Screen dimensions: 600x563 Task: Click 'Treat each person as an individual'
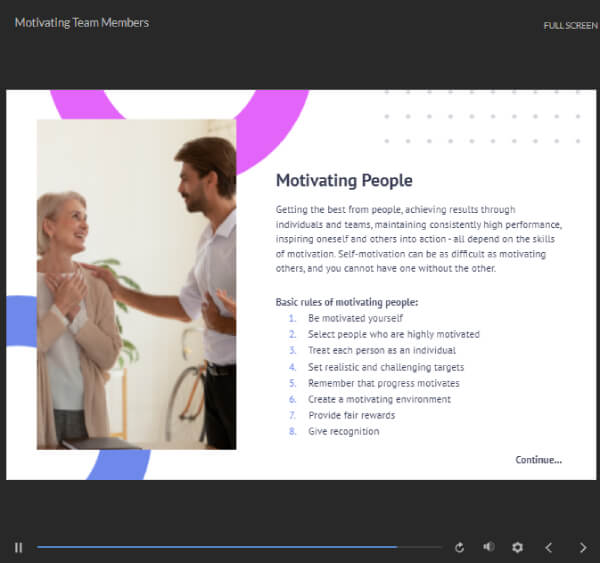(x=381, y=351)
